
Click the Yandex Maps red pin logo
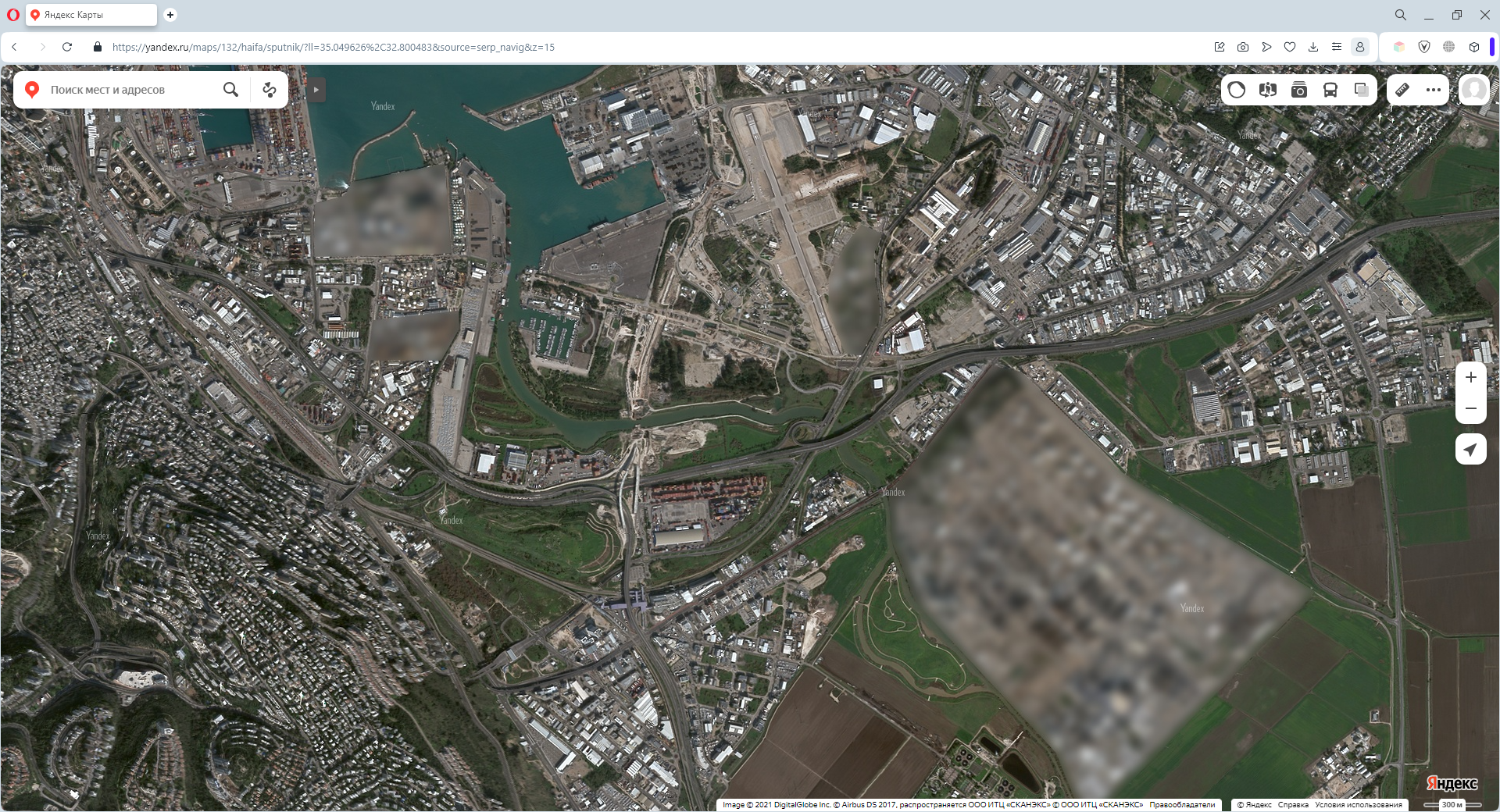coord(32,90)
